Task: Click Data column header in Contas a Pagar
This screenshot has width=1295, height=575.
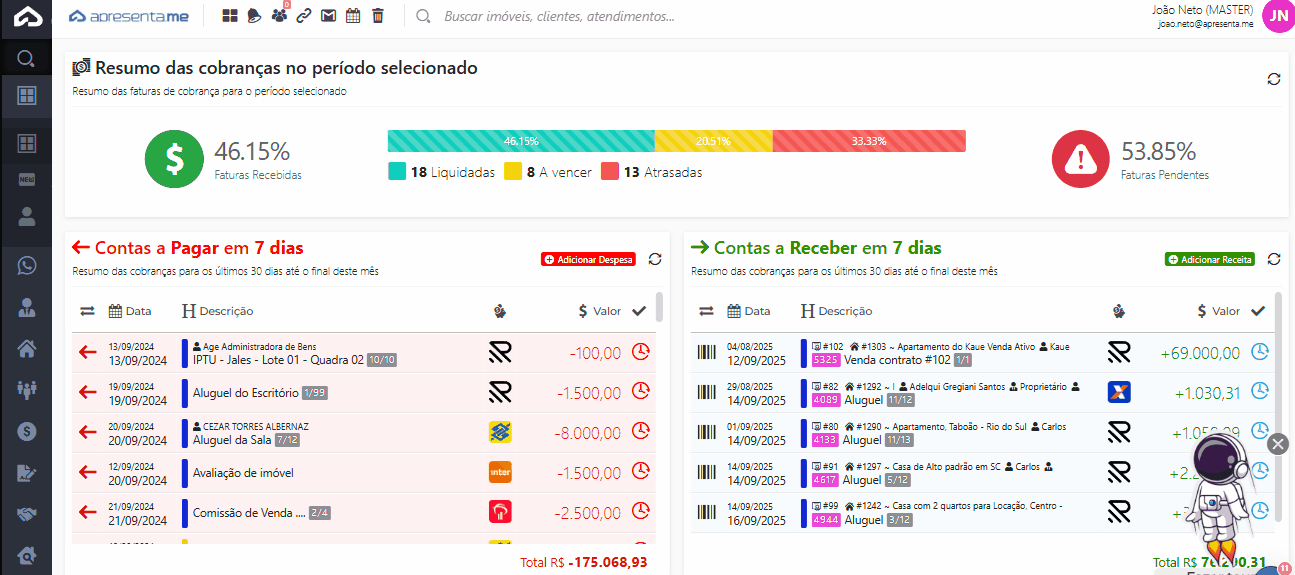Action: 130,311
